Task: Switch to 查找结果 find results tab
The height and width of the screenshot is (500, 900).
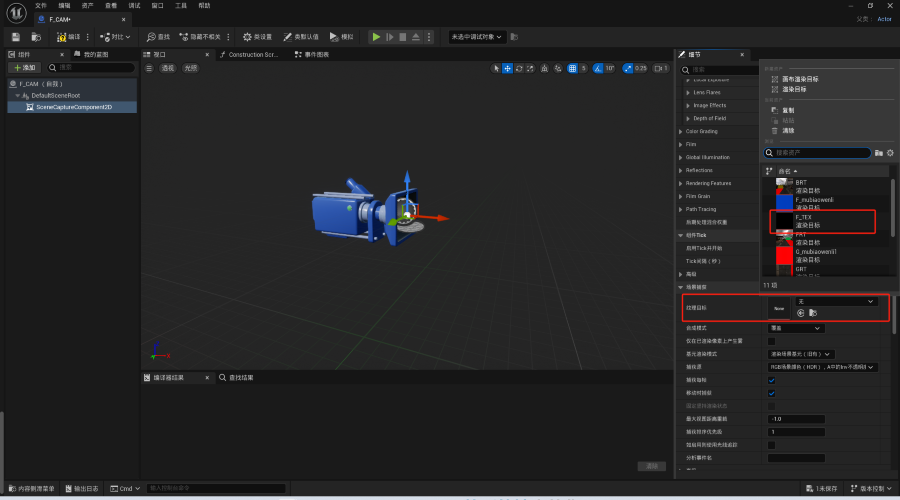Action: click(x=236, y=378)
